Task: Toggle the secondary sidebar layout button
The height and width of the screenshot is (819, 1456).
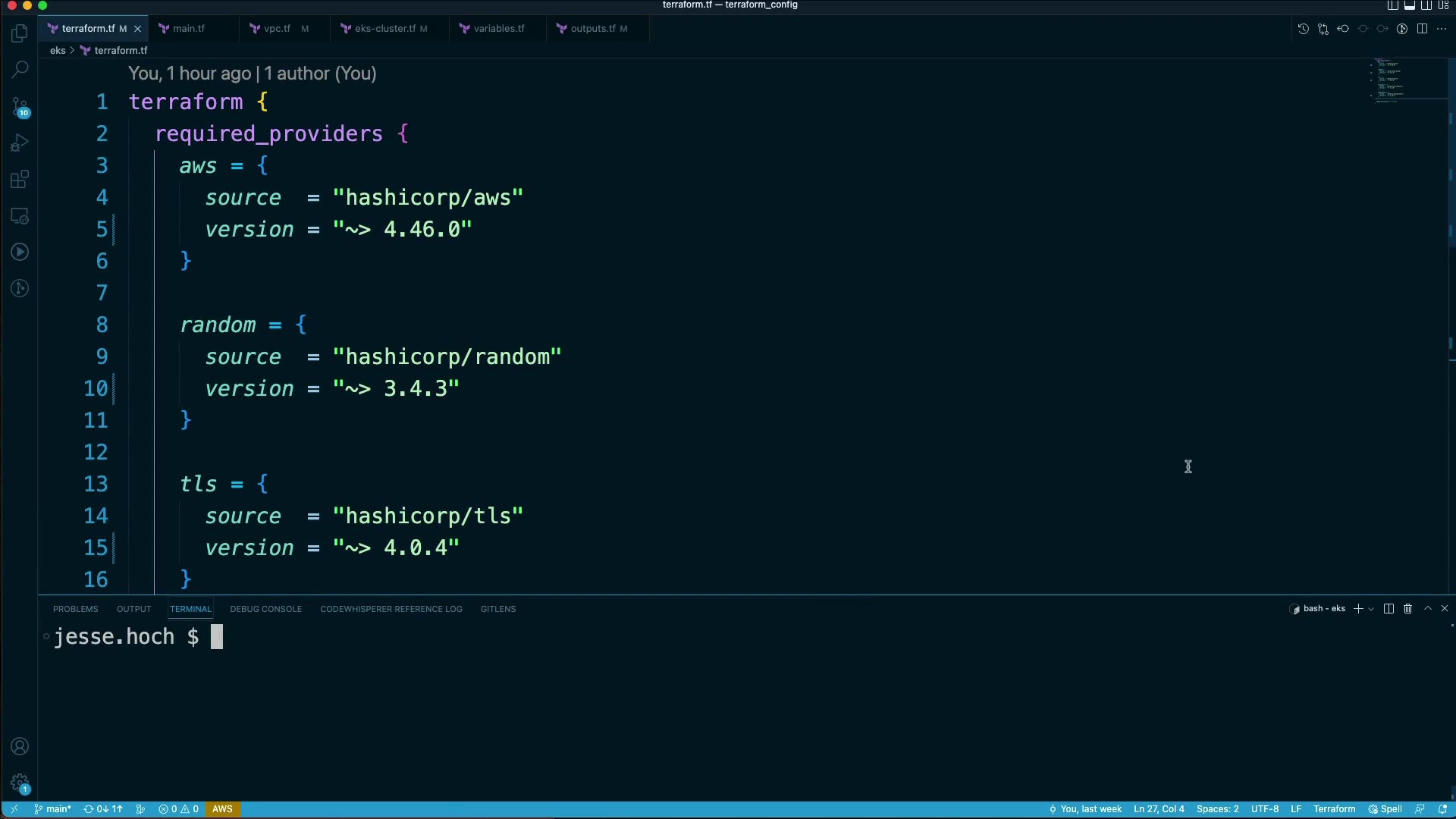Action: [x=1426, y=5]
